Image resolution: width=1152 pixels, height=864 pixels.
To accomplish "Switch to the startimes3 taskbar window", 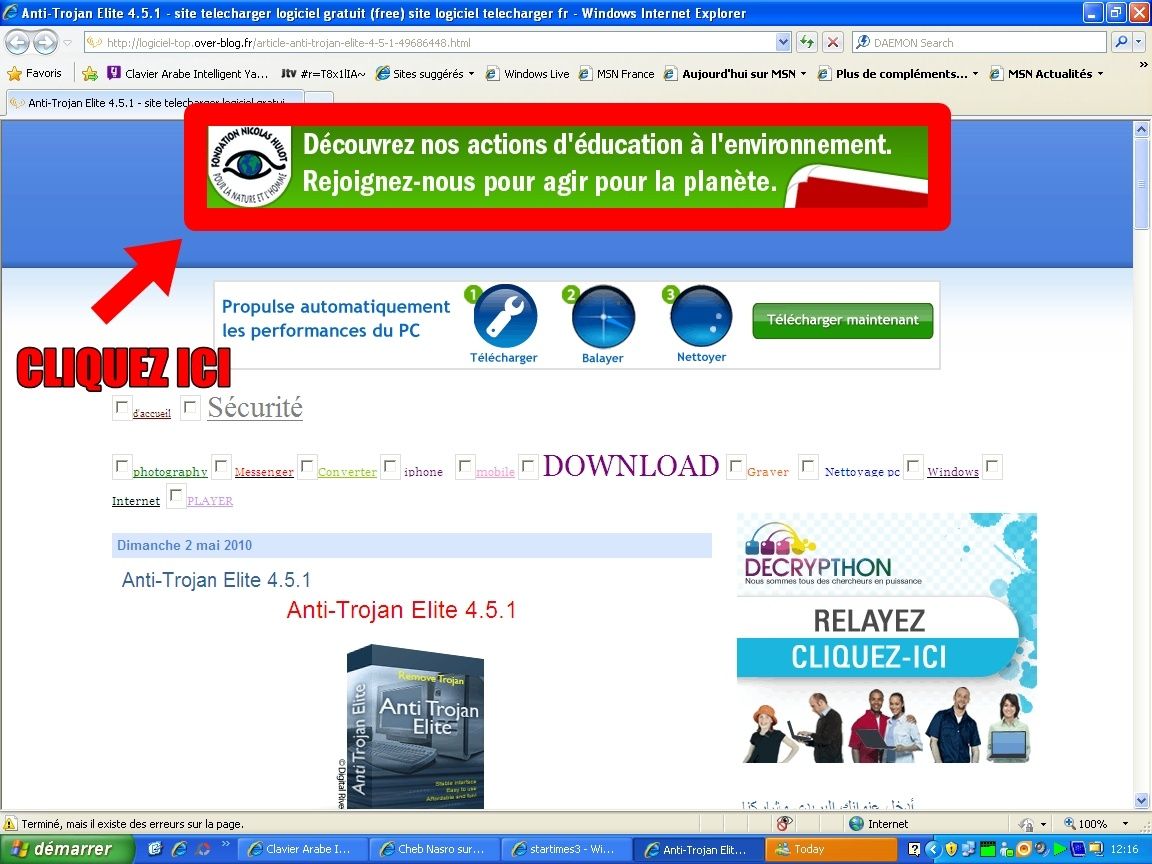I will point(566,849).
